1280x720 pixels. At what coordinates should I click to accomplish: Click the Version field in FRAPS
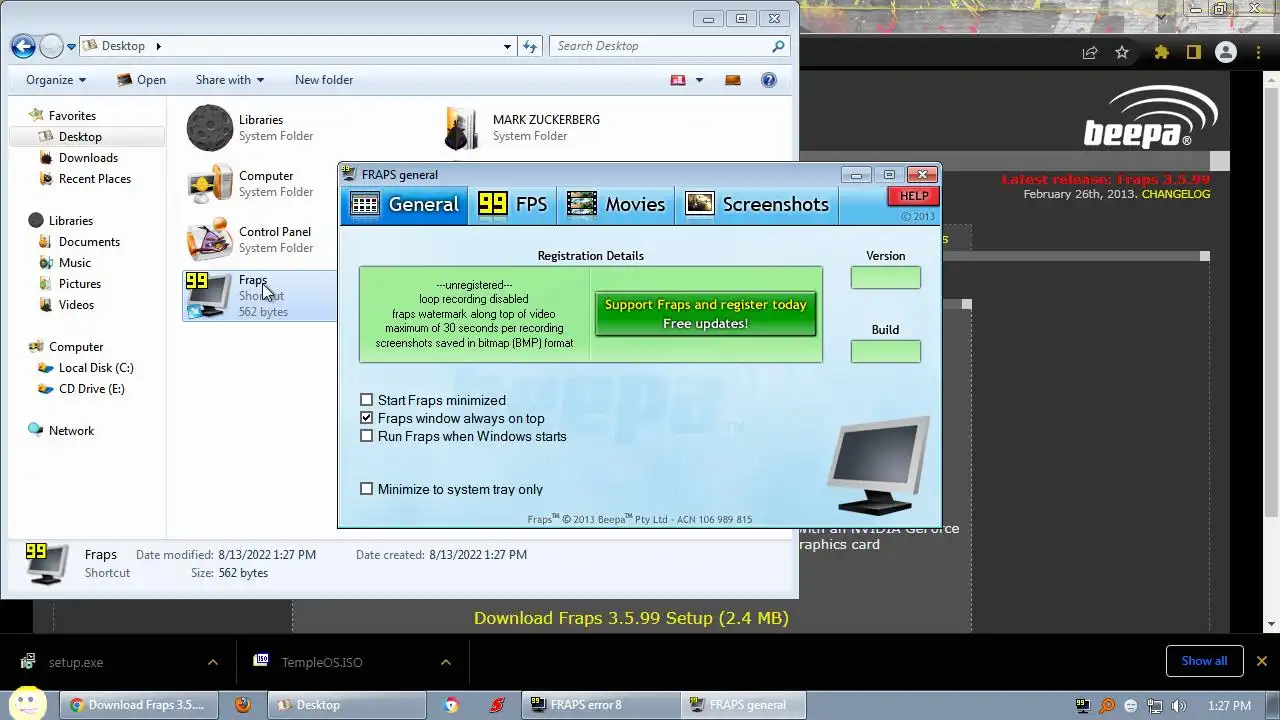click(885, 278)
